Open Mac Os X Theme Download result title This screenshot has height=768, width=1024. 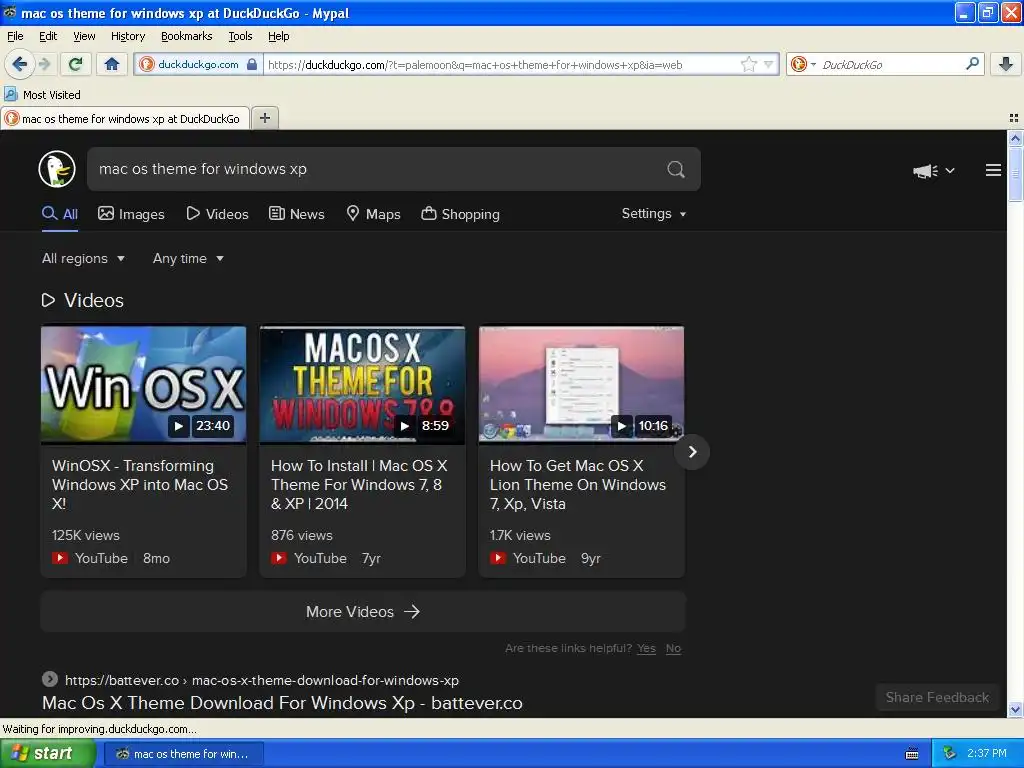(282, 703)
